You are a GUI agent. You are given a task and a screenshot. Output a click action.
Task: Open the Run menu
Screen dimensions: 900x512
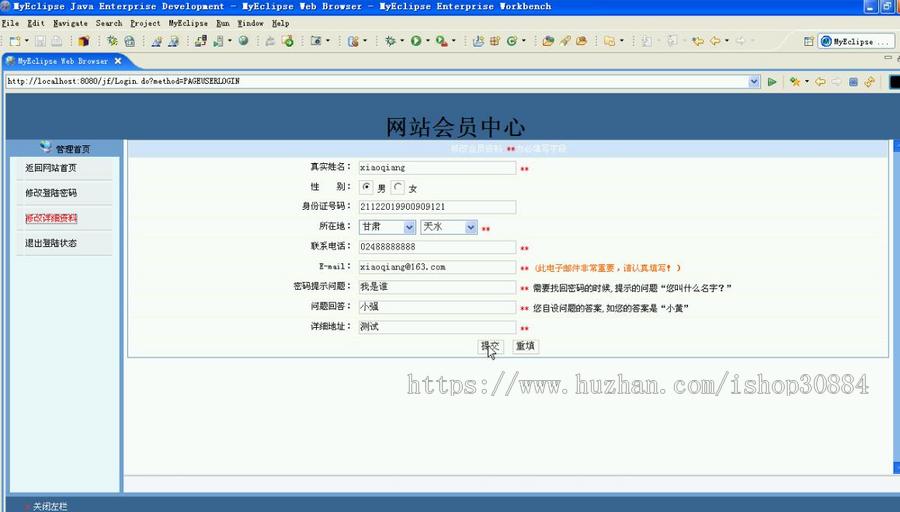click(223, 23)
